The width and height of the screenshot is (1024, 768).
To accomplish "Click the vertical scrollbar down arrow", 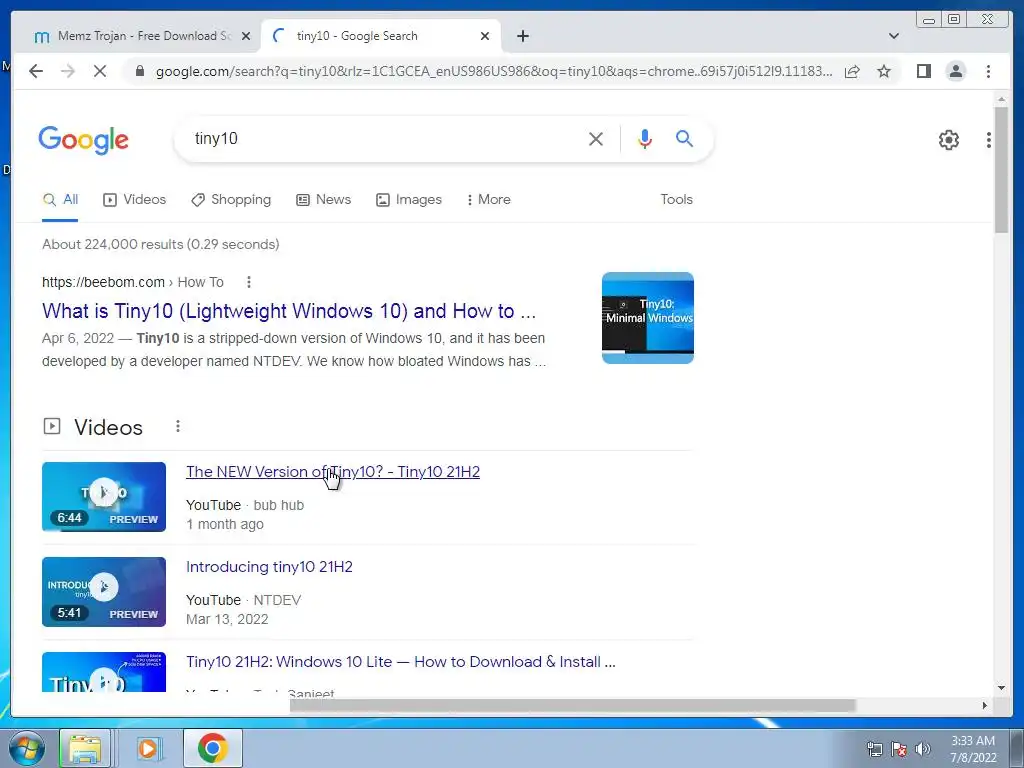I will (1001, 687).
